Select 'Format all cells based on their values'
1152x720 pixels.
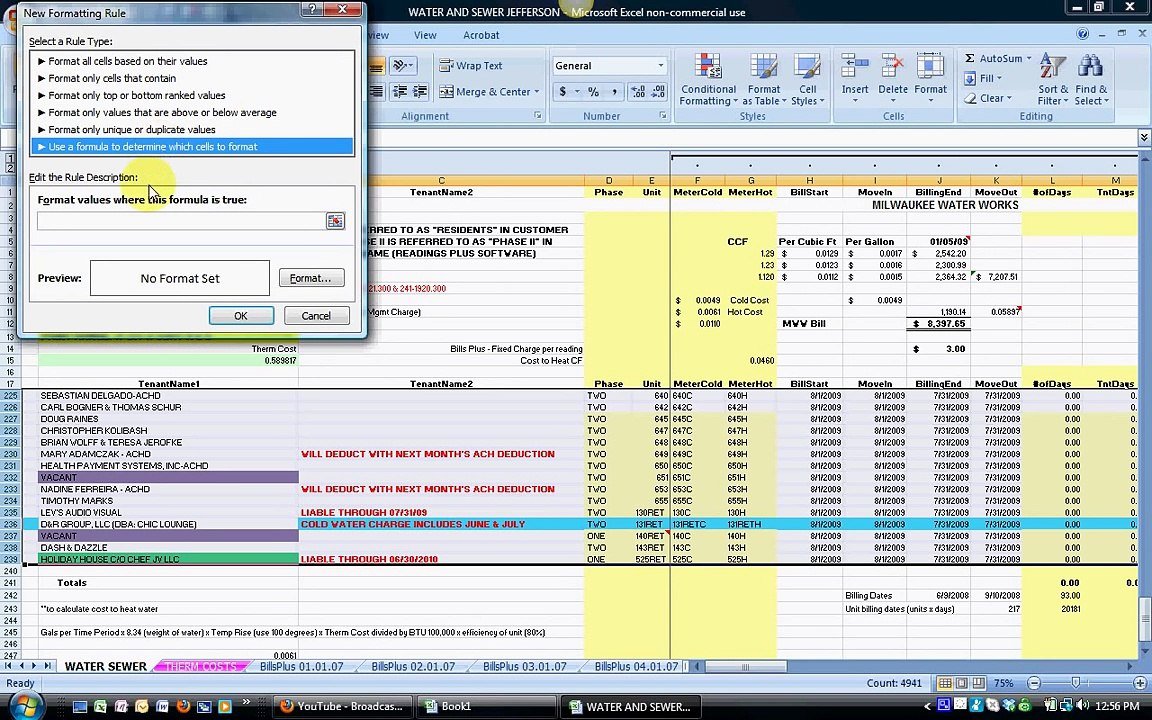click(x=192, y=61)
